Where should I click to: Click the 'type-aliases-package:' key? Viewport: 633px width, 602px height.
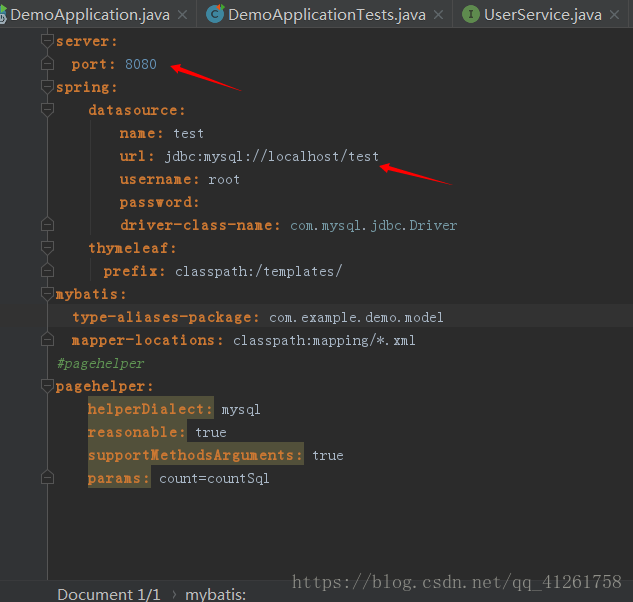click(166, 317)
